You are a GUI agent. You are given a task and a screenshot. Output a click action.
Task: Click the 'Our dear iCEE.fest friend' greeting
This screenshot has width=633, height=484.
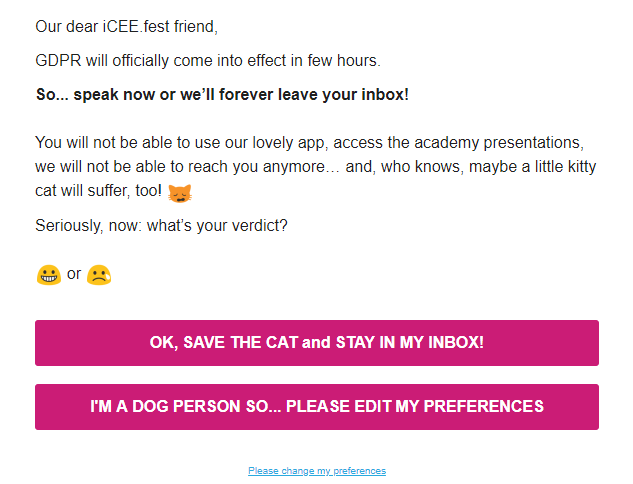pyautogui.click(x=126, y=27)
